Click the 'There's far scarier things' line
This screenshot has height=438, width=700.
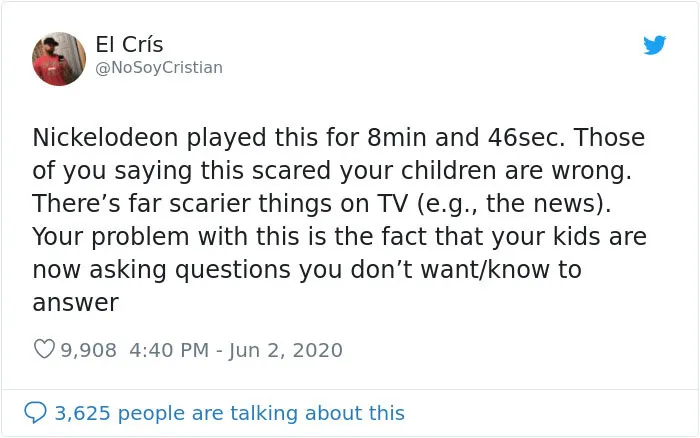200,204
